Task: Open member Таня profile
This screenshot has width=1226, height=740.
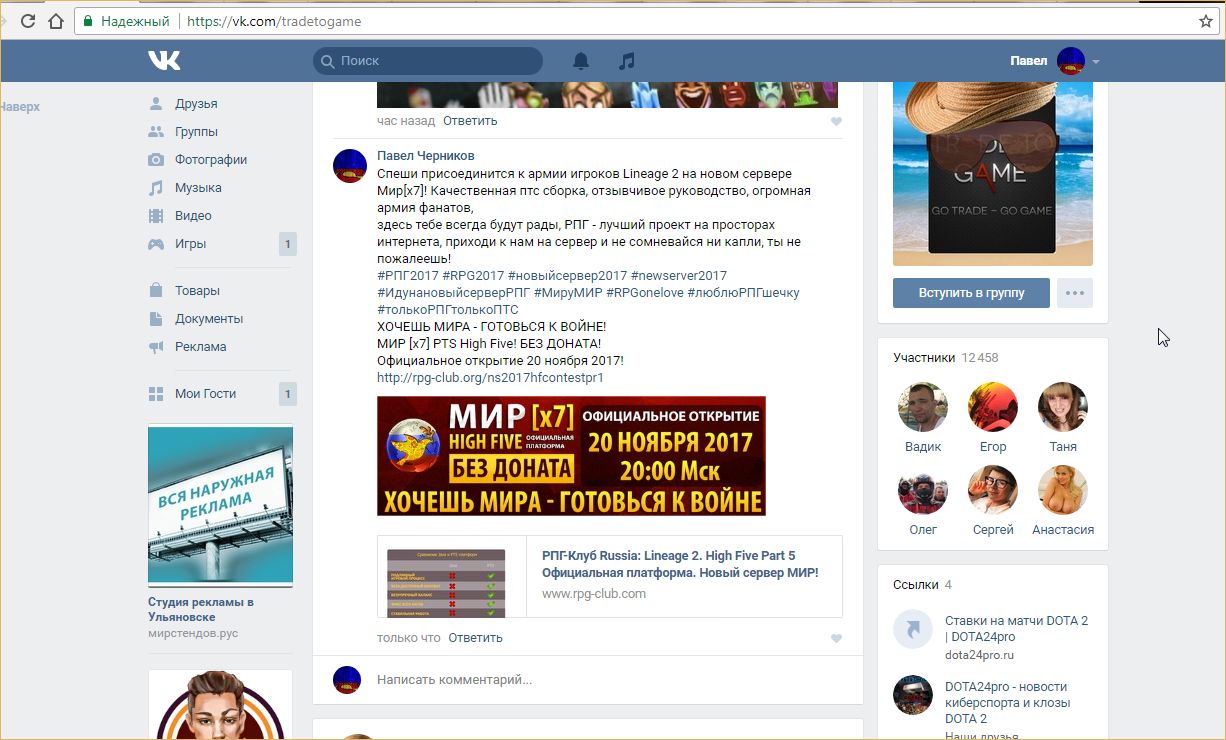Action: [1063, 418]
